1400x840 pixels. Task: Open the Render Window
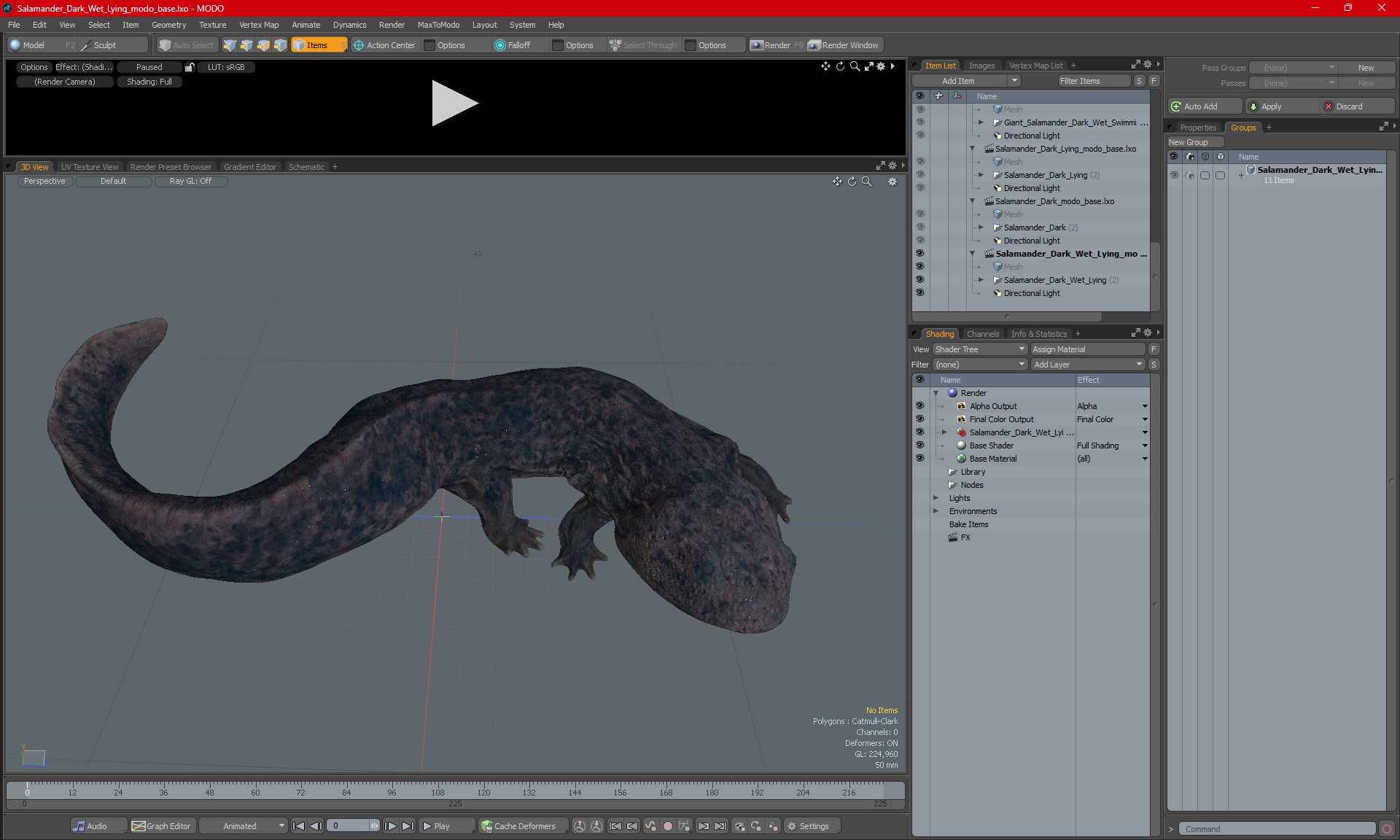(x=844, y=45)
